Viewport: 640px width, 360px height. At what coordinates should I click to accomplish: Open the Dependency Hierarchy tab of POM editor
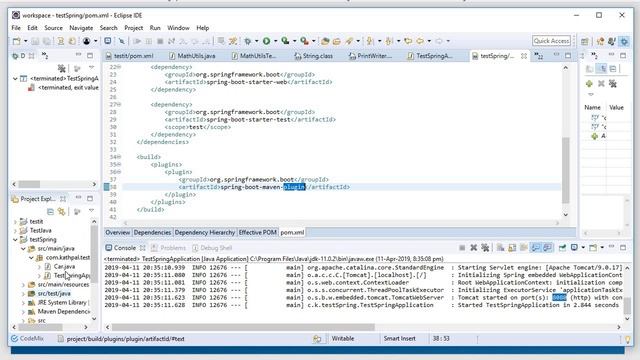coord(204,232)
